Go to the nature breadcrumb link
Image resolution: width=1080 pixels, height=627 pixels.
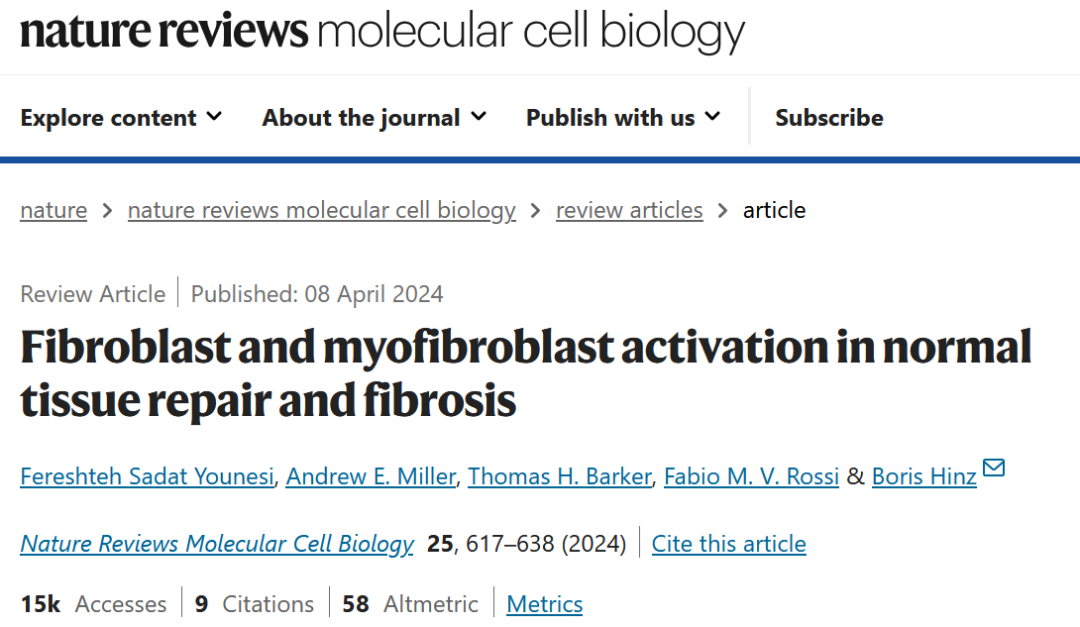tap(54, 210)
